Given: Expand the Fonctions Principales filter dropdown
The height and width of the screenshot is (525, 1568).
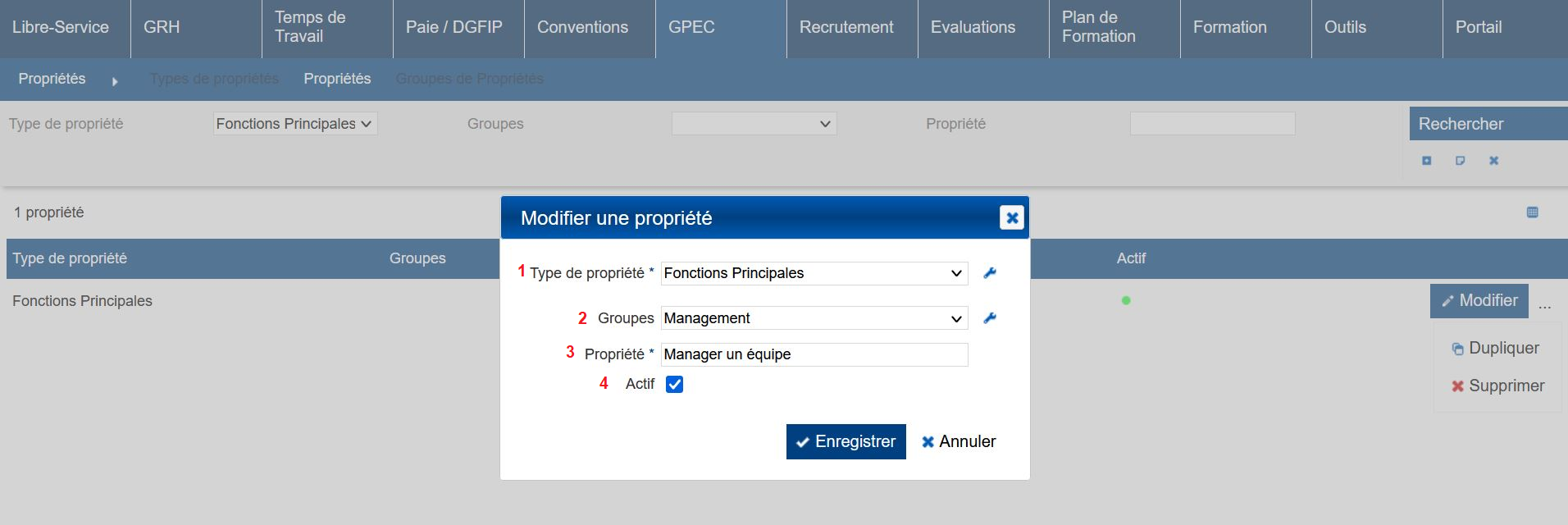Looking at the screenshot, I should coord(294,124).
